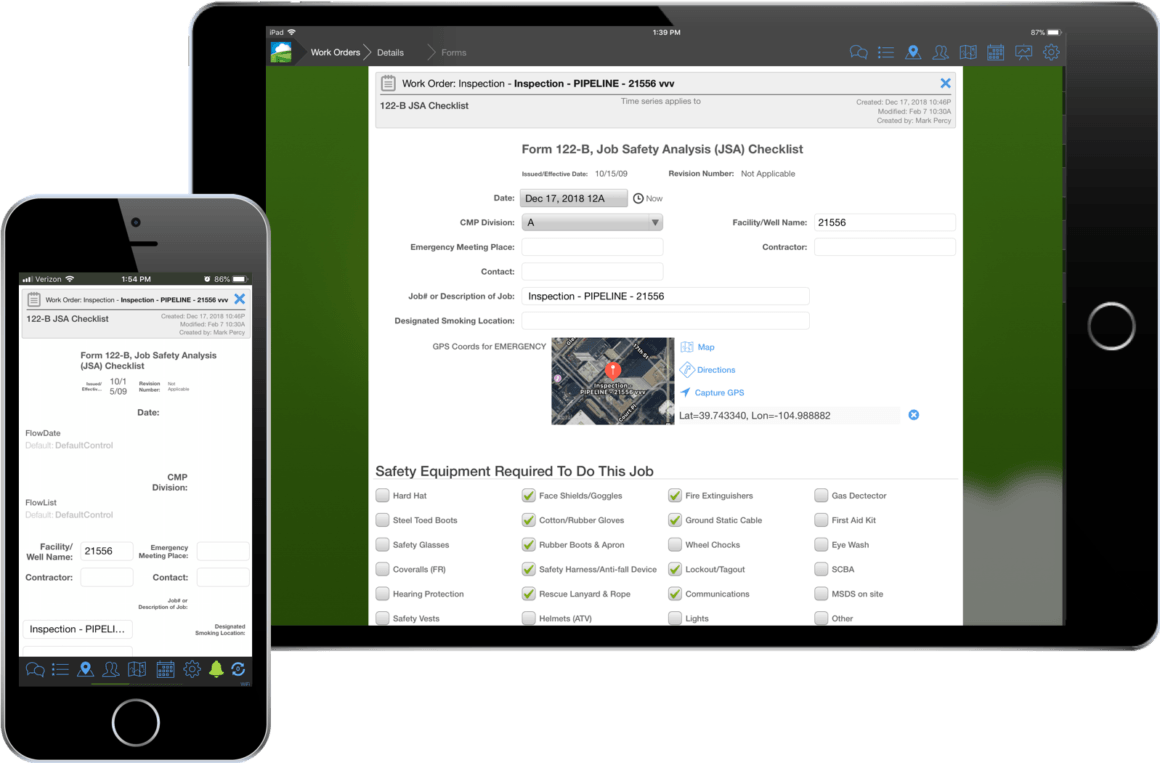Open chat icon in iPad toolbar
1160x763 pixels.
pos(858,53)
